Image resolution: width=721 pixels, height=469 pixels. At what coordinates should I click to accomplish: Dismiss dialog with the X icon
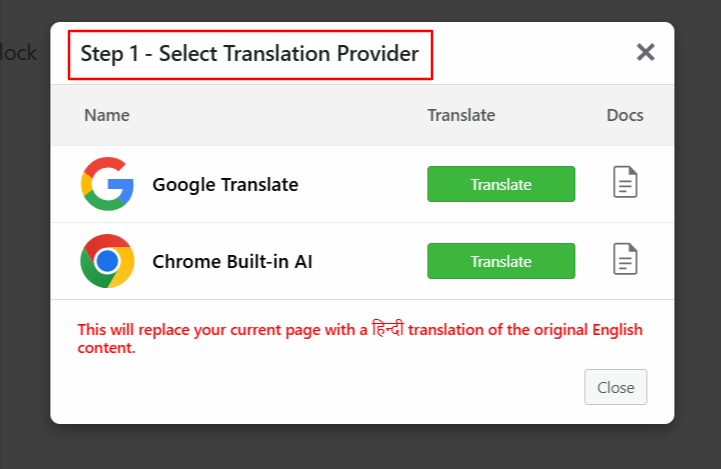pyautogui.click(x=645, y=52)
